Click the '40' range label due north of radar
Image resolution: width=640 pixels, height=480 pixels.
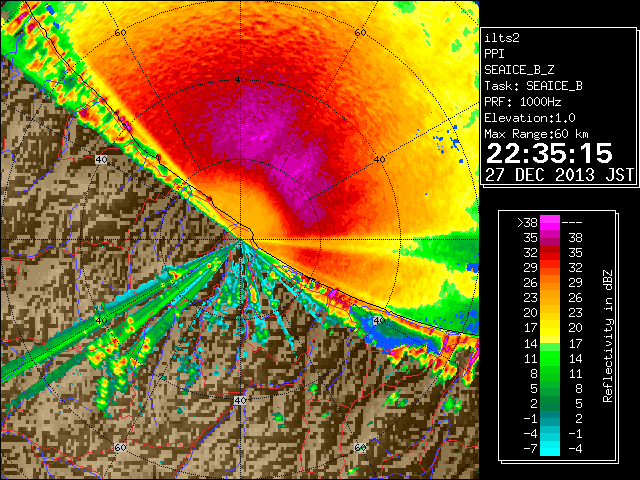pyautogui.click(x=240, y=79)
